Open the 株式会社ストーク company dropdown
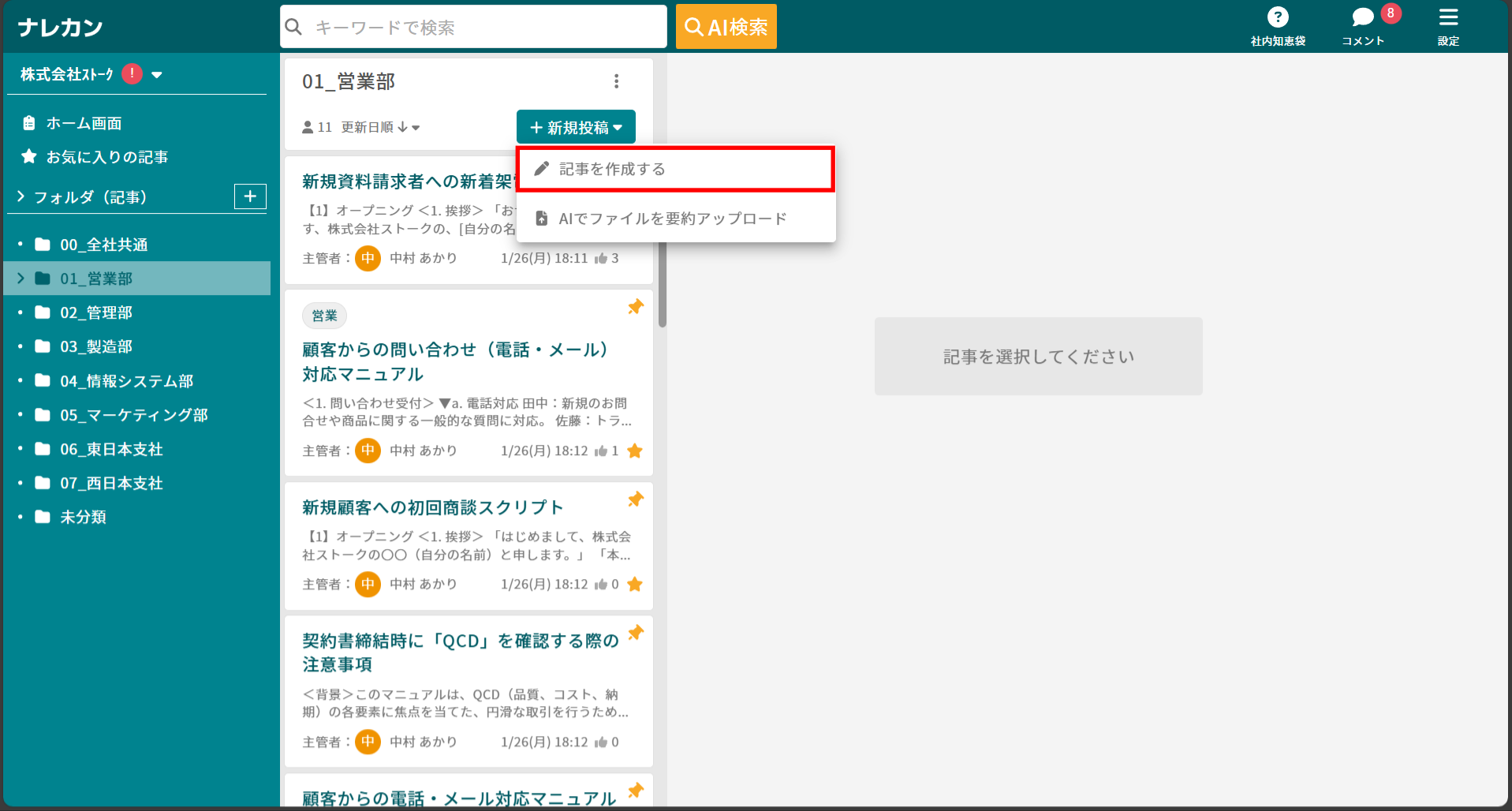This screenshot has height=811, width=1512. [x=157, y=75]
